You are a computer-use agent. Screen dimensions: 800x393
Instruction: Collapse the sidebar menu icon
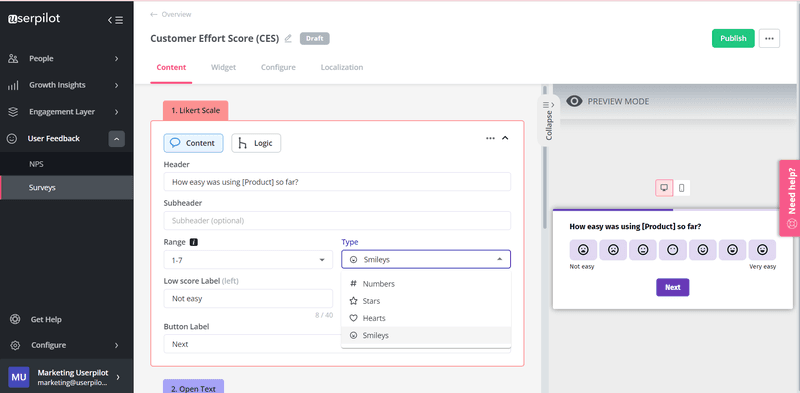click(115, 20)
